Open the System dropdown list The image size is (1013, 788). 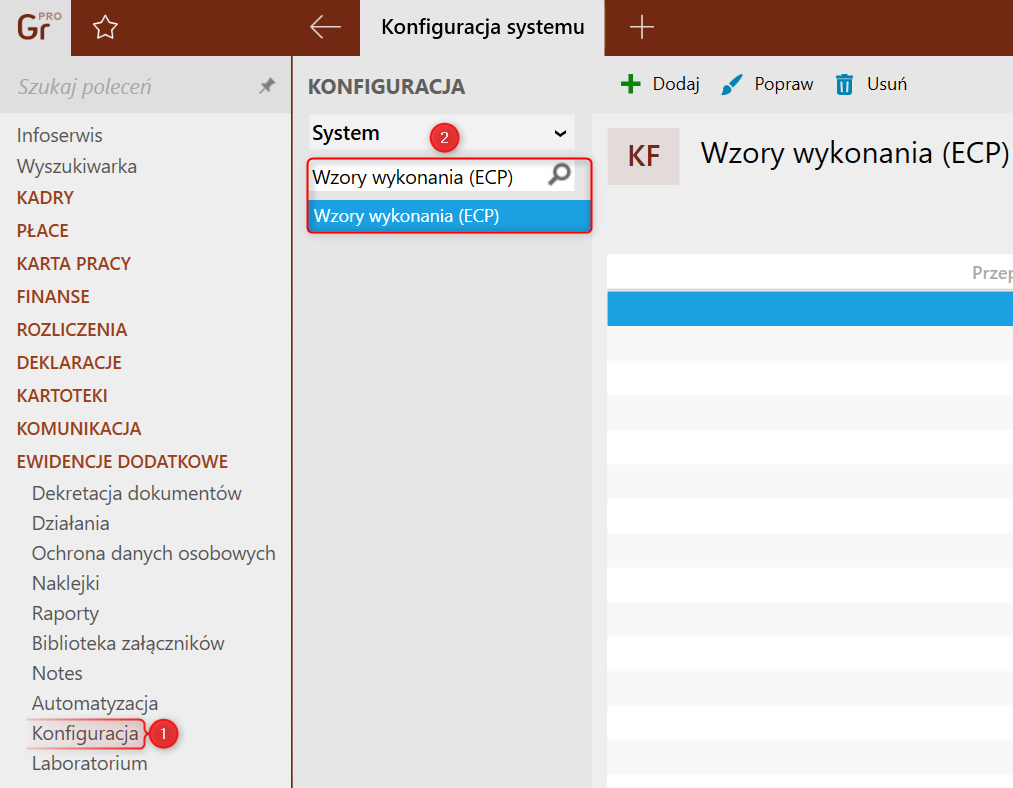442,133
